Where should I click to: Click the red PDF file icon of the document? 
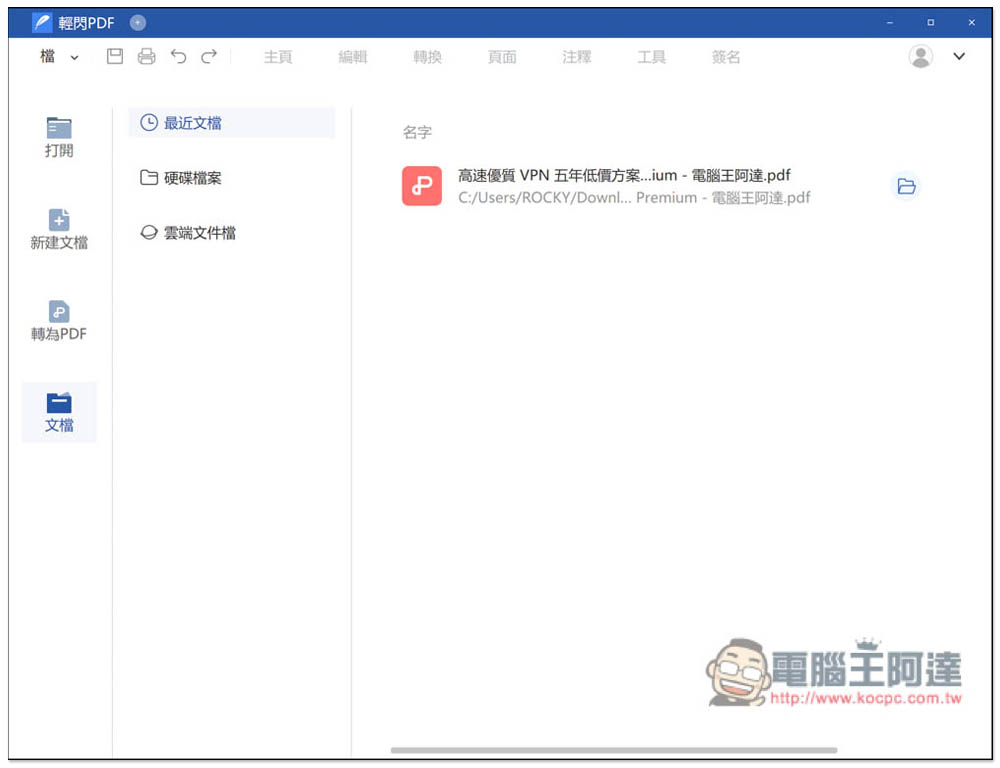421,186
